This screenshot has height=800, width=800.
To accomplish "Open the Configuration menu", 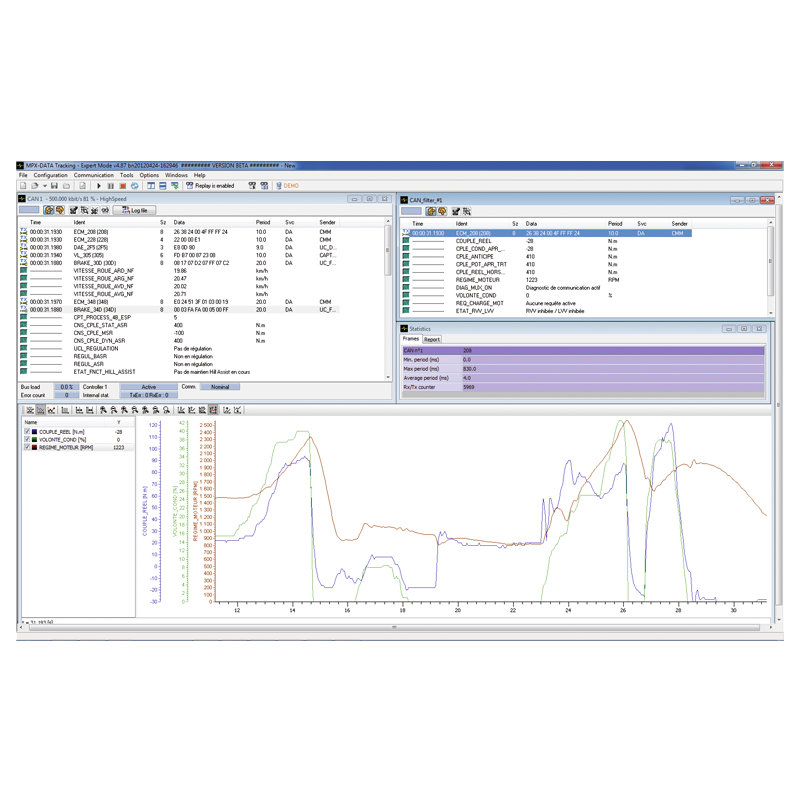I will pos(51,175).
